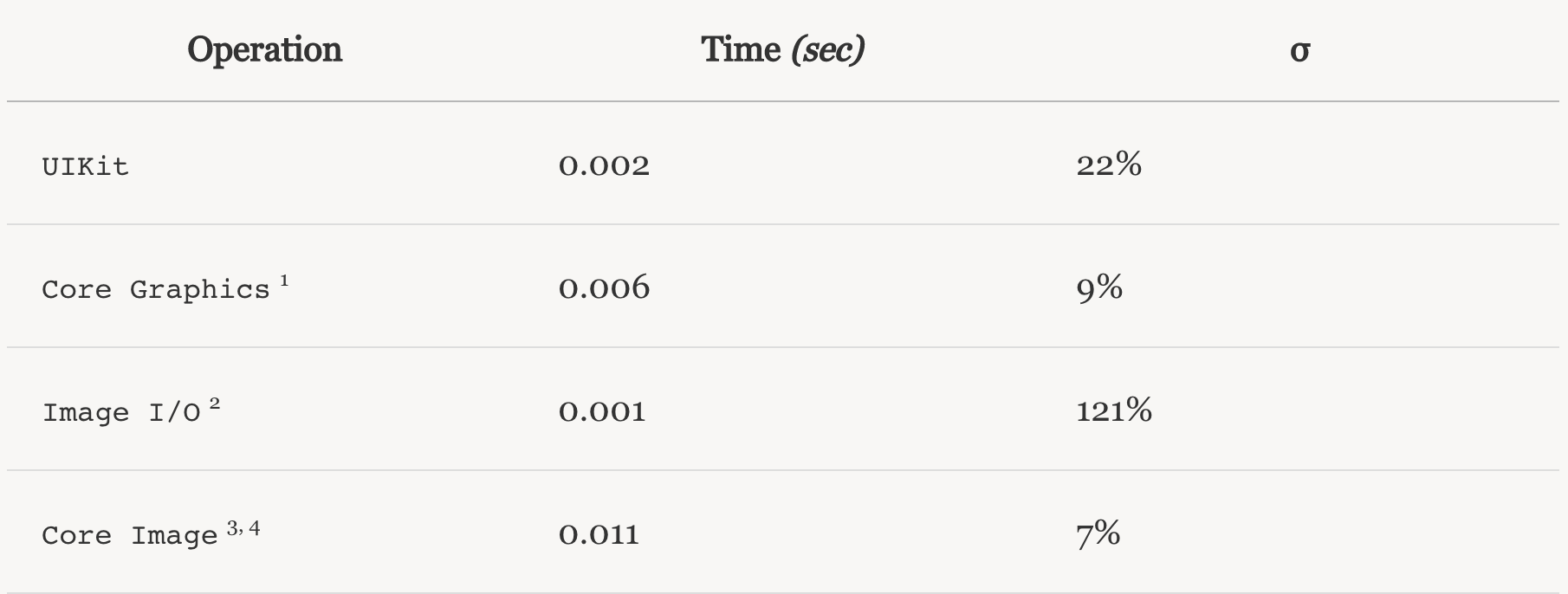Click the 0.006 time value
The image size is (1568, 594).
[x=604, y=287]
